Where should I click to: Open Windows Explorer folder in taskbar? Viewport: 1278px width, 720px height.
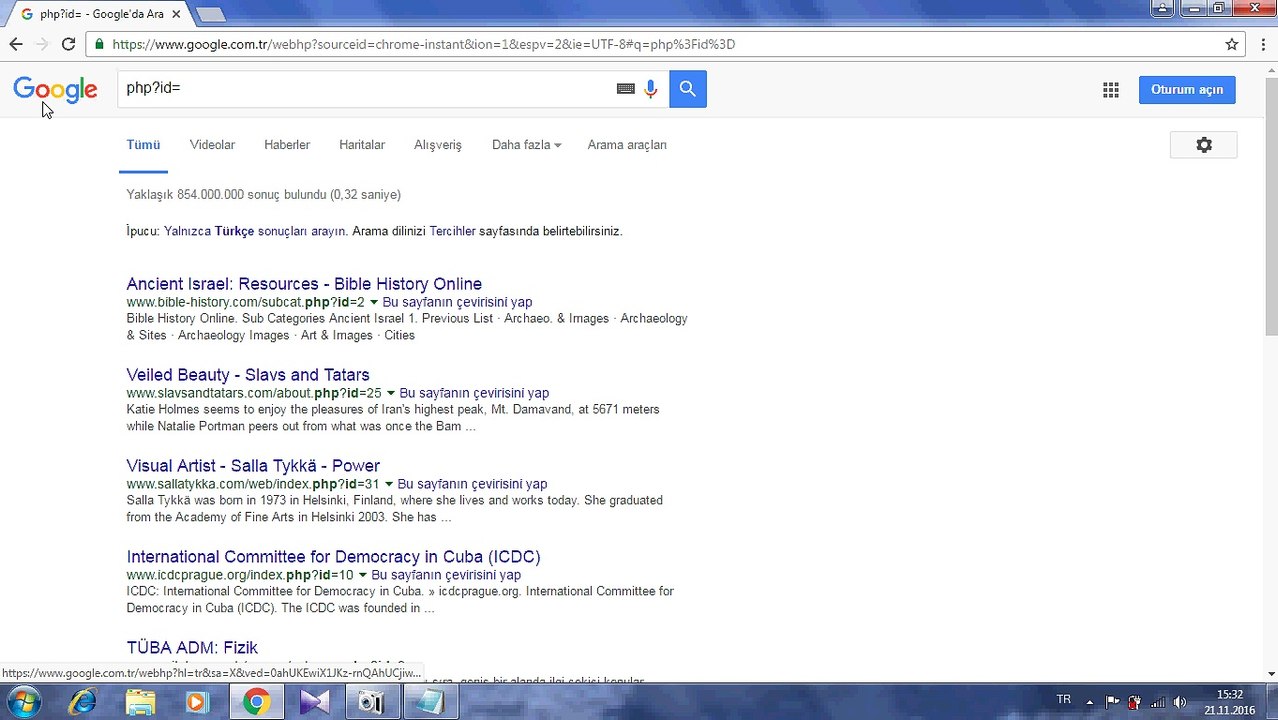[140, 702]
